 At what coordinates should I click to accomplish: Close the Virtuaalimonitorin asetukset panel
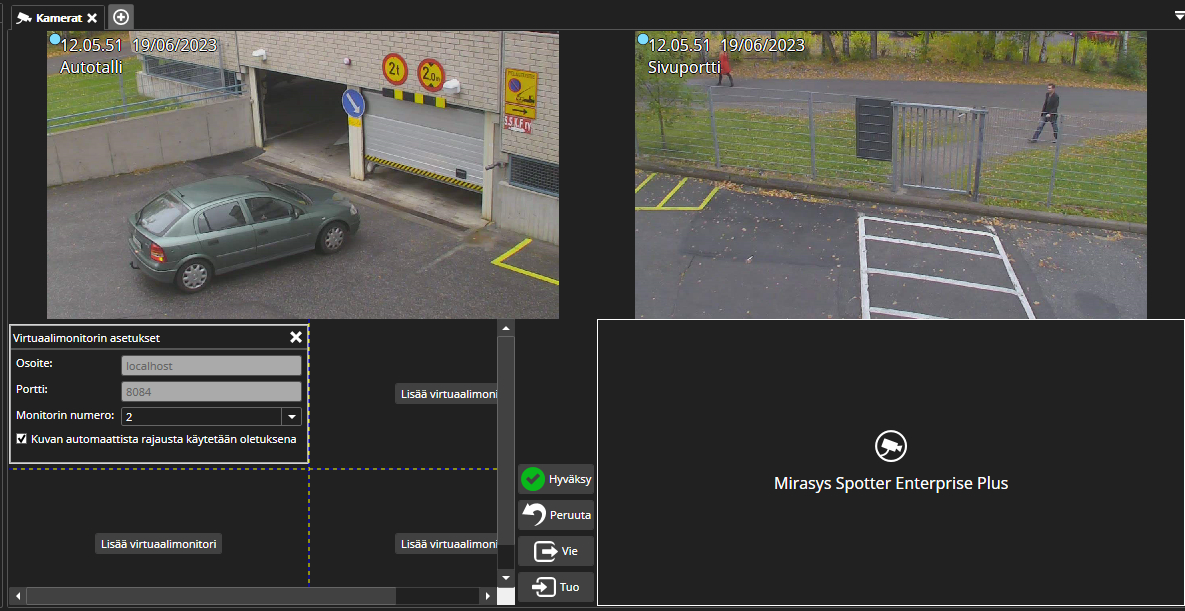point(296,337)
